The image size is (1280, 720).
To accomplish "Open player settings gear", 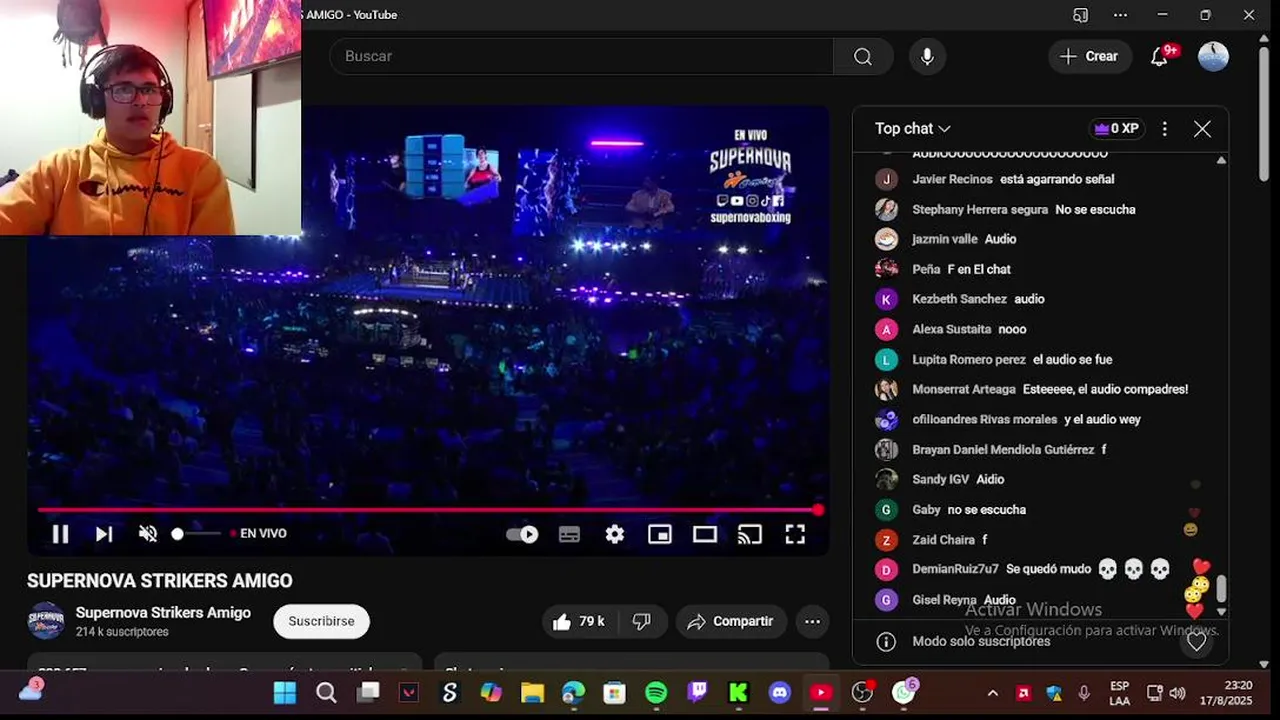I will [615, 534].
